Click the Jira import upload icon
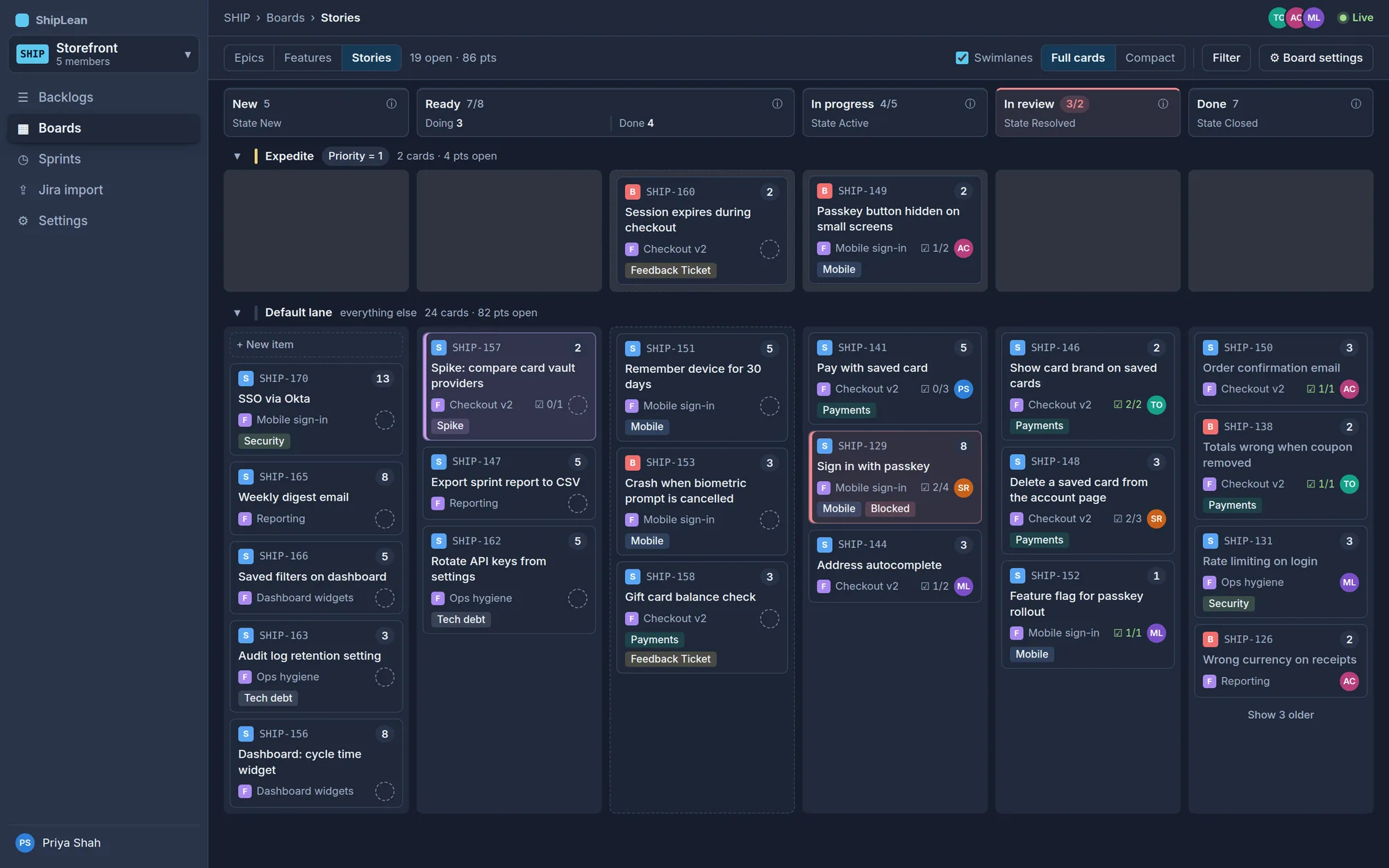 coord(23,190)
